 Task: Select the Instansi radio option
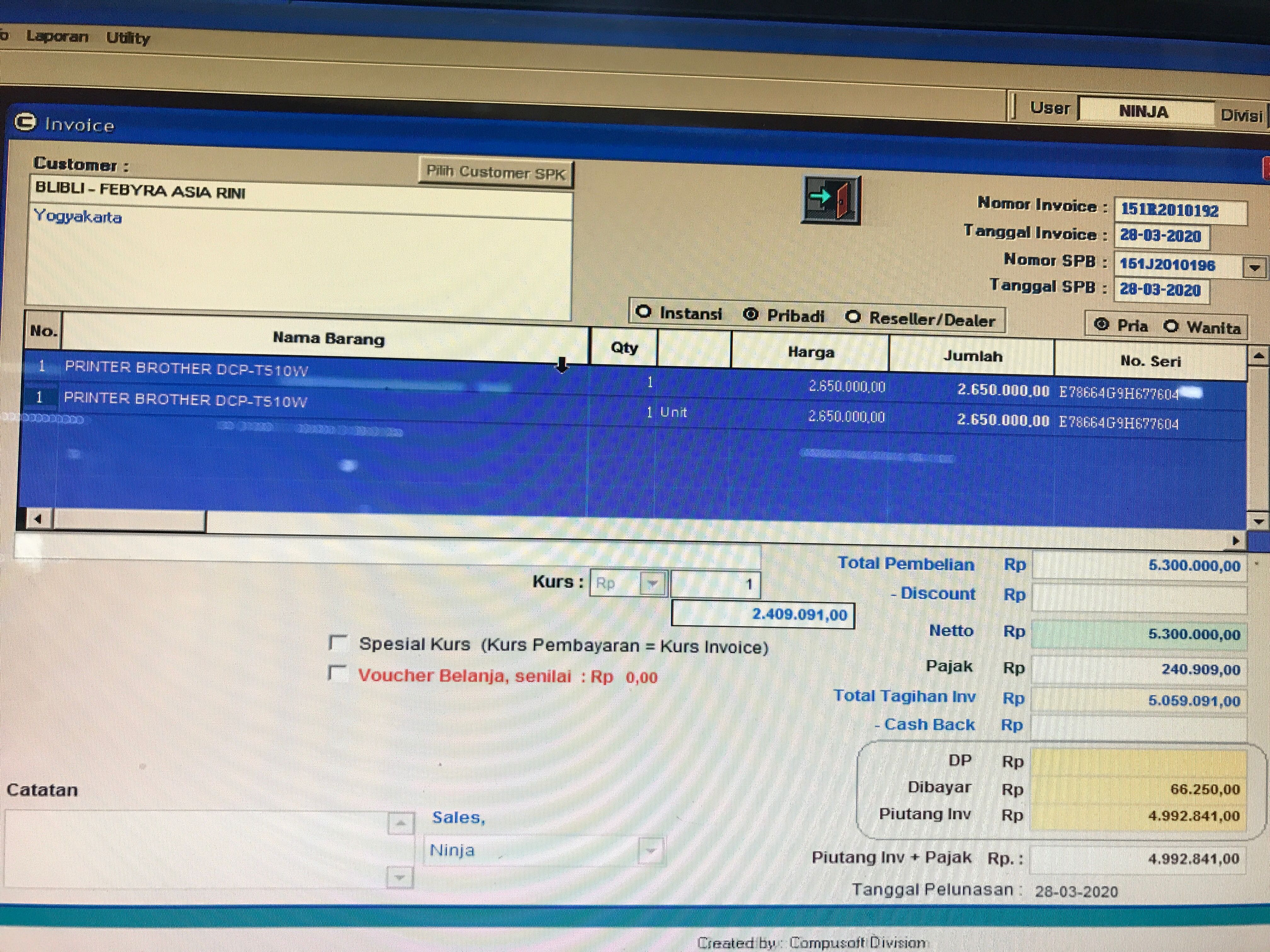click(x=644, y=312)
